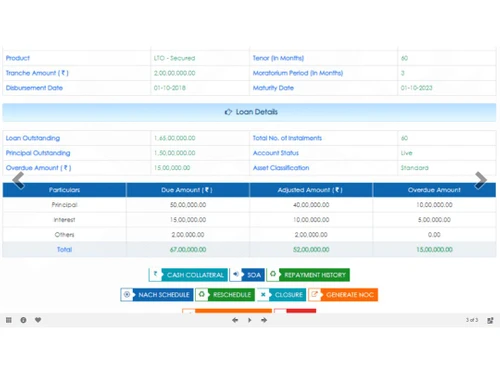Start slideshow with play triangle icon
The width and height of the screenshot is (500, 375).
click(249, 320)
